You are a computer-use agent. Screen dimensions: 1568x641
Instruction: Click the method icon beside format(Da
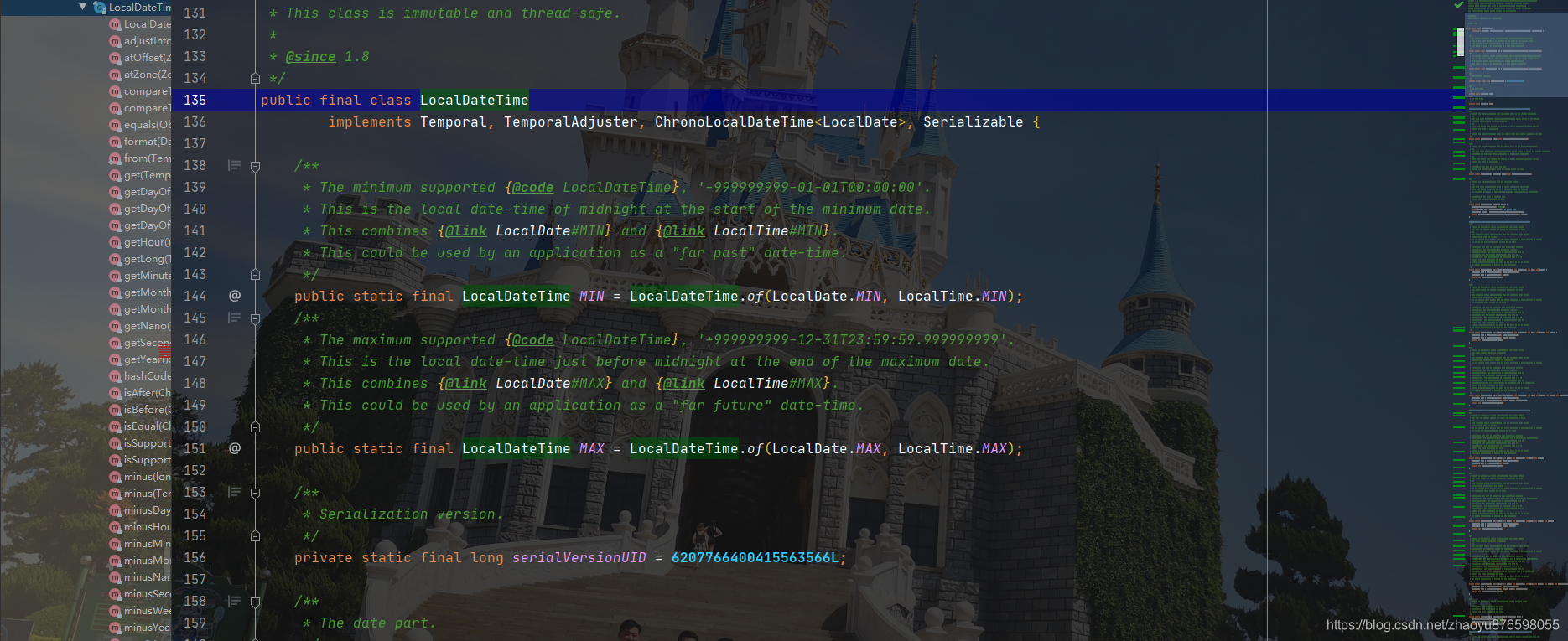116,142
